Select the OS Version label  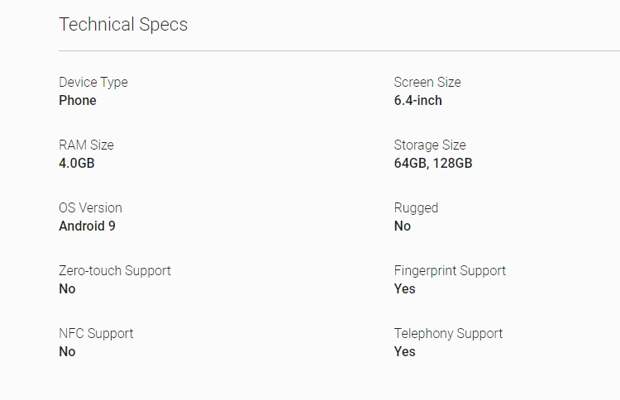[91, 208]
